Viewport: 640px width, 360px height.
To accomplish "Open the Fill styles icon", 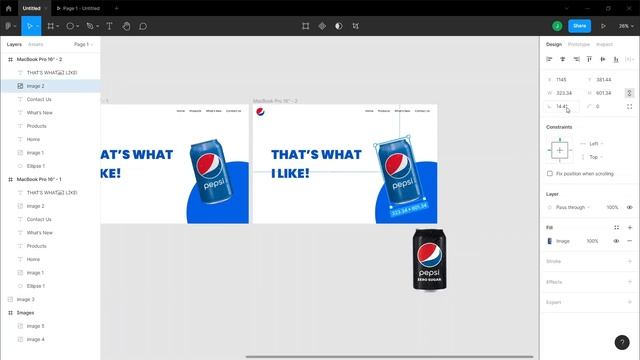I will (617, 228).
